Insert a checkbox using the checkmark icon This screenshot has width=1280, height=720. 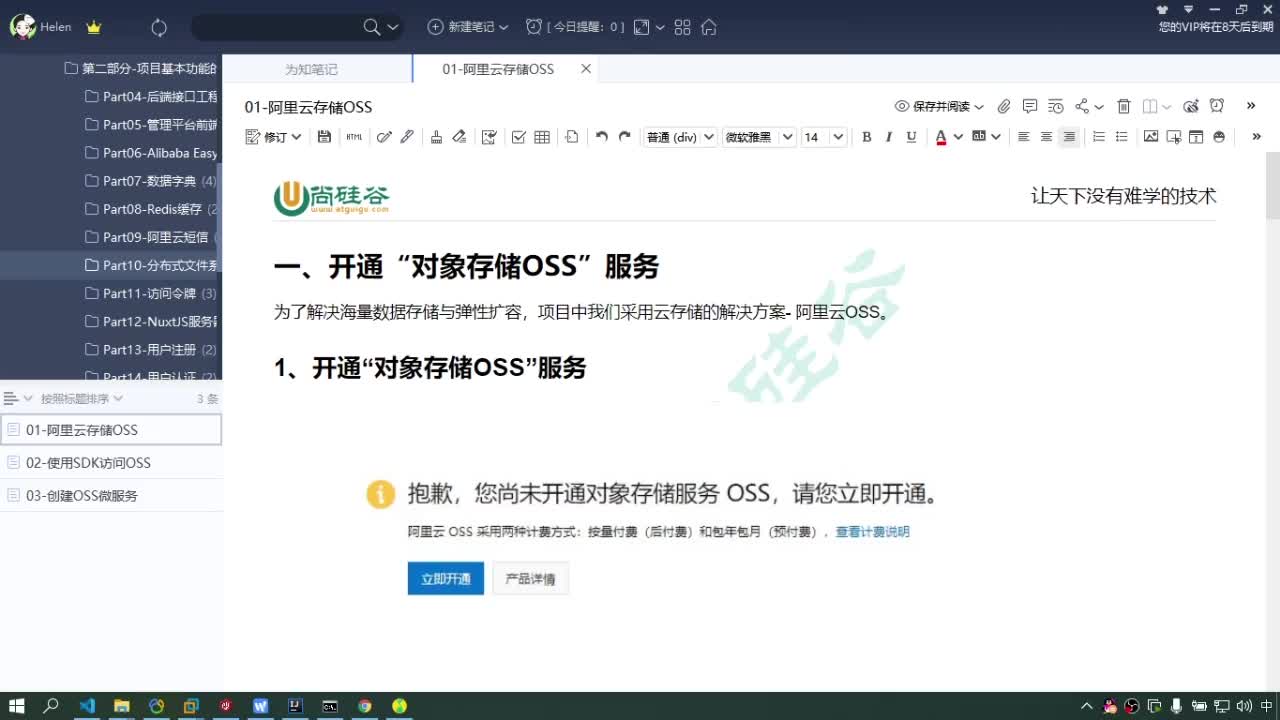(518, 137)
